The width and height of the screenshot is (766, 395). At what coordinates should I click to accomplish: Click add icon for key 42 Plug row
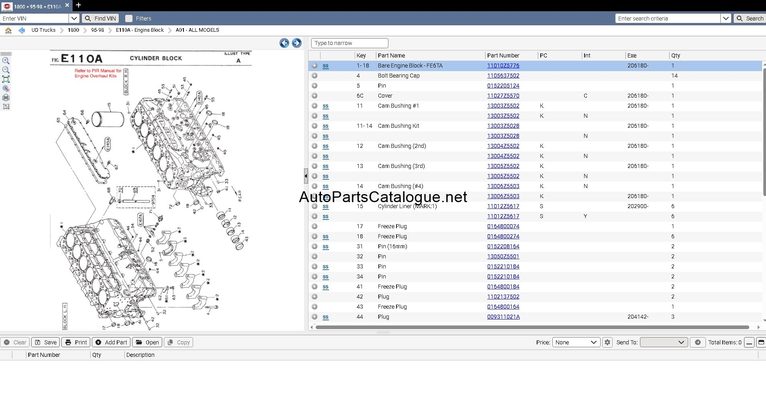point(314,297)
